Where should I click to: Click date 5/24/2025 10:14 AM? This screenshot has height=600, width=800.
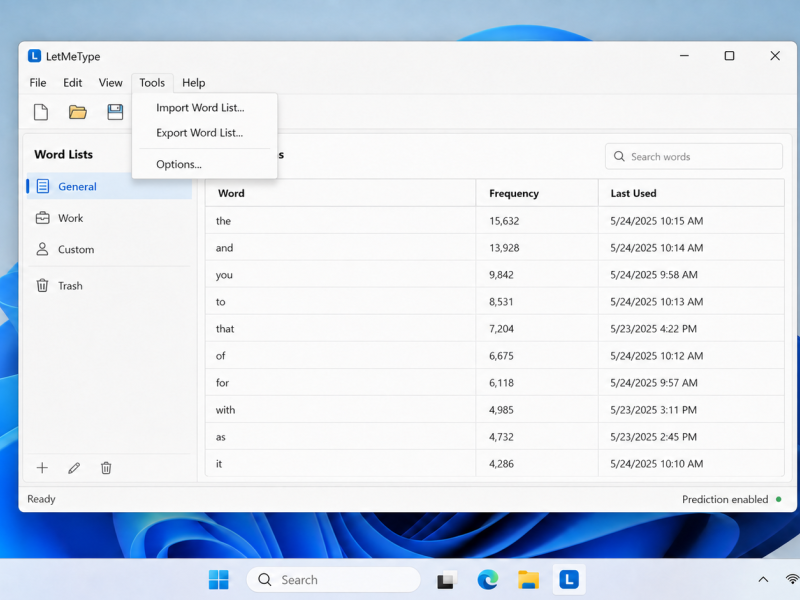[657, 247]
